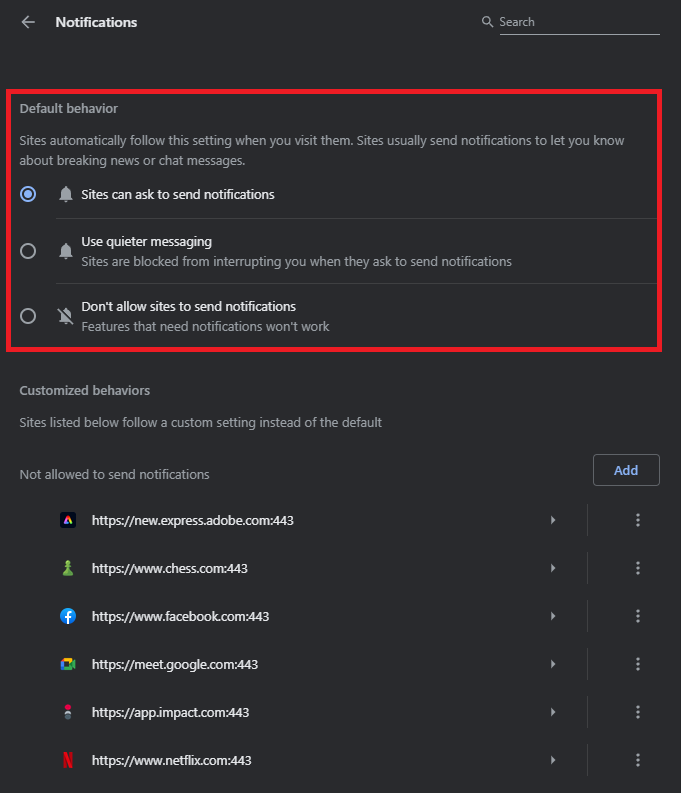Open more actions for app.impact.com
This screenshot has height=793, width=681.
click(x=637, y=712)
